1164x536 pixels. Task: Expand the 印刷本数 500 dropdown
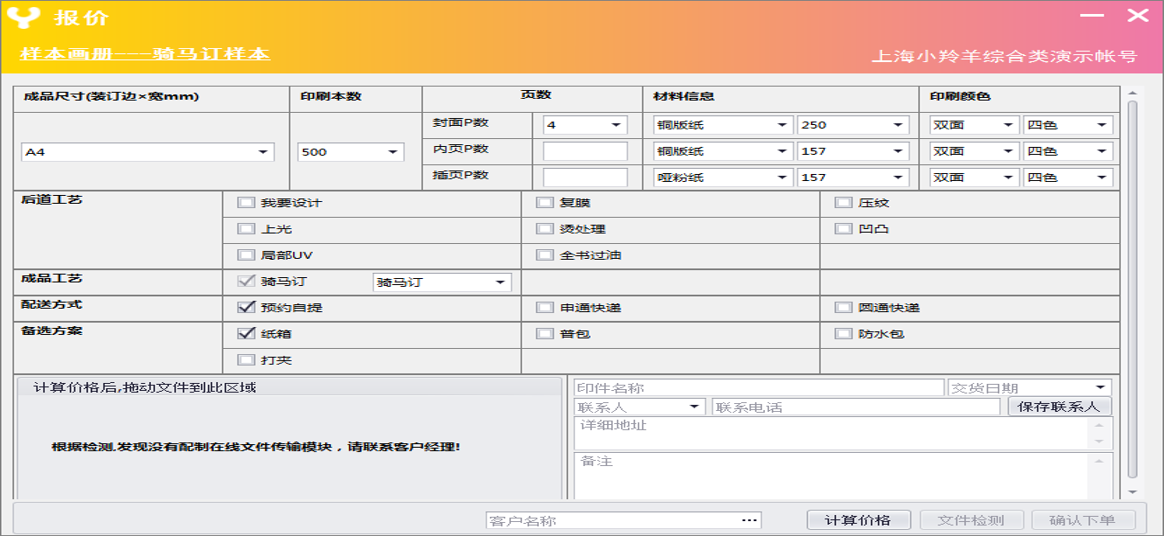click(390, 152)
